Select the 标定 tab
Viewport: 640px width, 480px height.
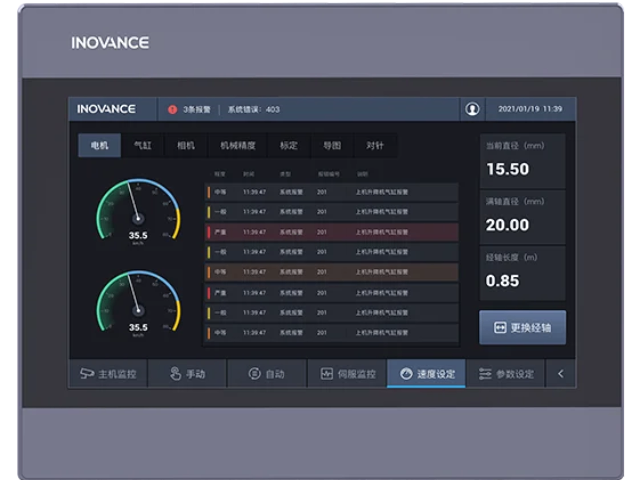coord(289,145)
